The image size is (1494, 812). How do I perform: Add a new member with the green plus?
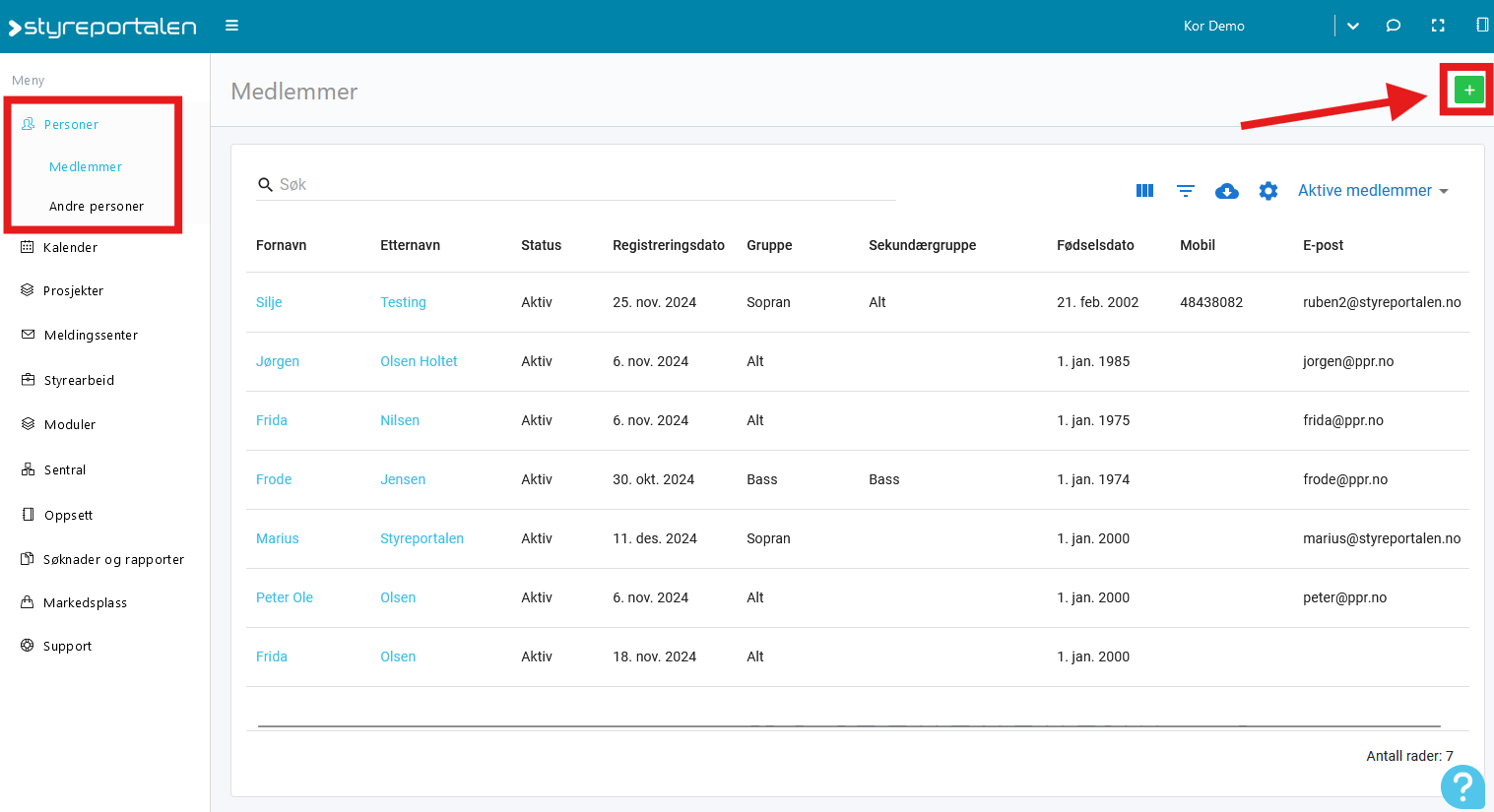(1468, 90)
